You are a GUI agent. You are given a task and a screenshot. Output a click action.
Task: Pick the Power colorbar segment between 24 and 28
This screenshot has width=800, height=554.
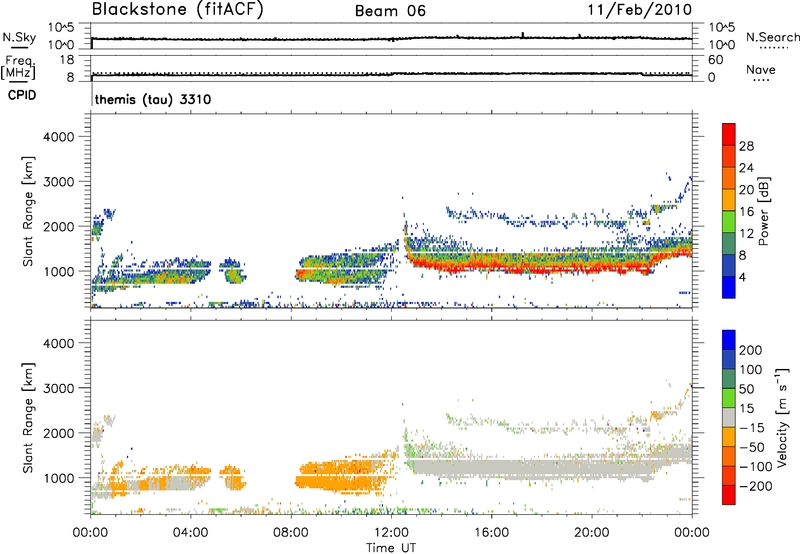point(729,156)
